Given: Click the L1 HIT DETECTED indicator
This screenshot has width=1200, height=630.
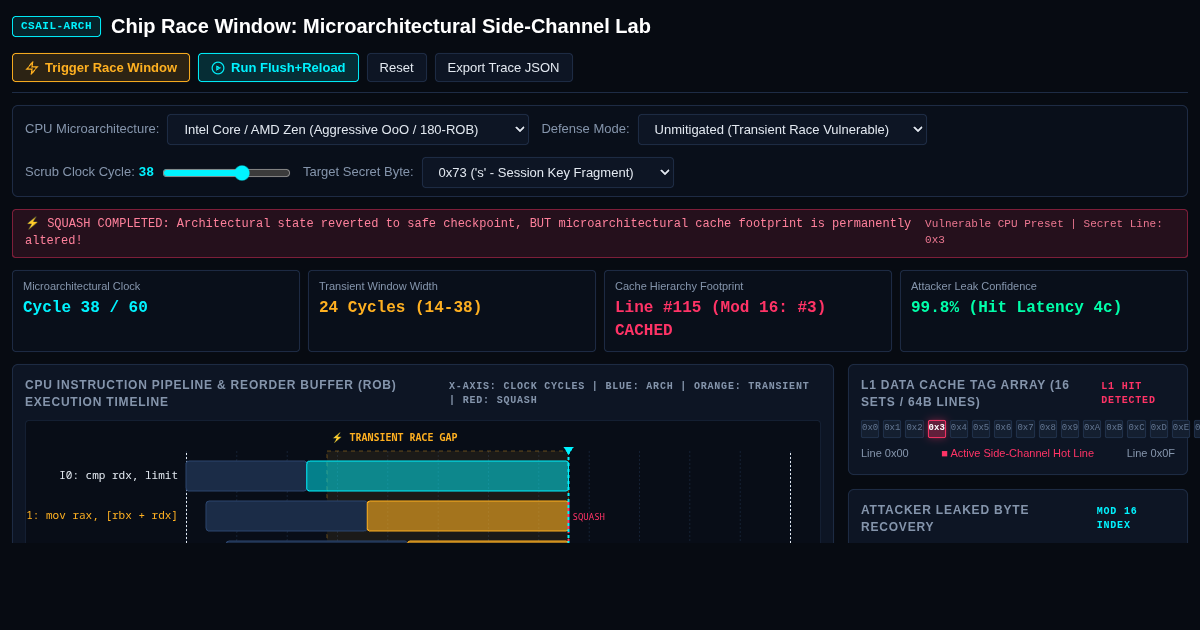Looking at the screenshot, I should [1128, 393].
